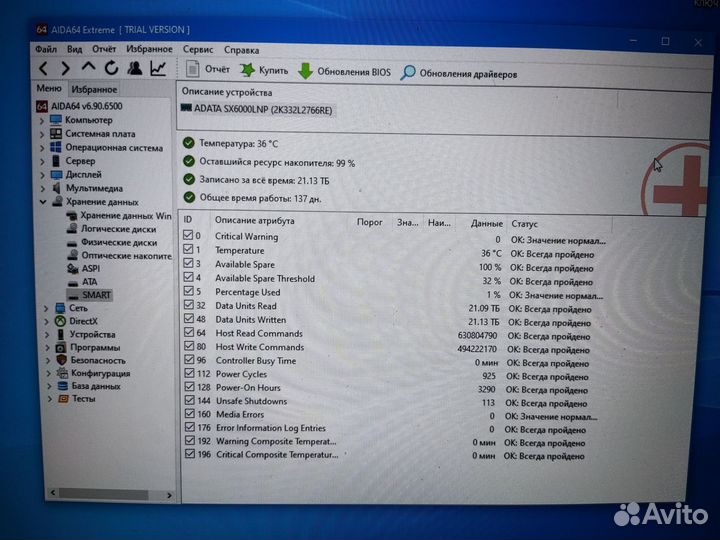
Task: Collapse the Хранение данных tree node
Action: point(43,202)
